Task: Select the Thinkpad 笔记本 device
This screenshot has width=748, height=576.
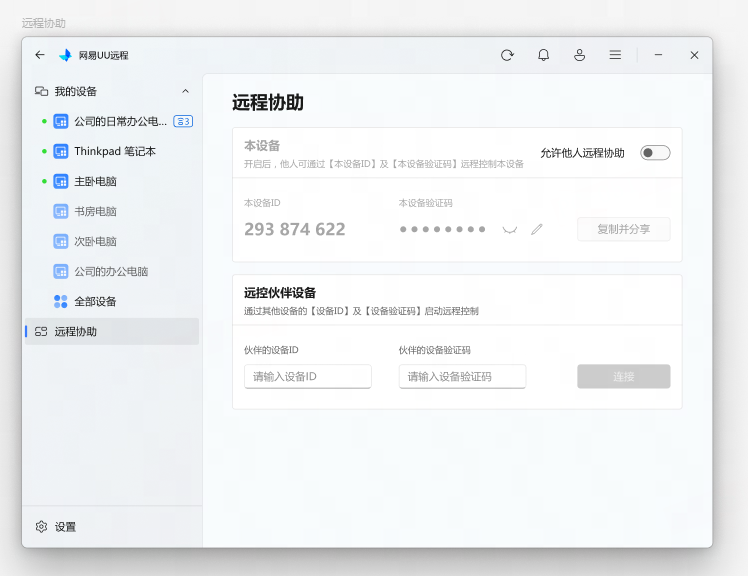Action: [114, 151]
